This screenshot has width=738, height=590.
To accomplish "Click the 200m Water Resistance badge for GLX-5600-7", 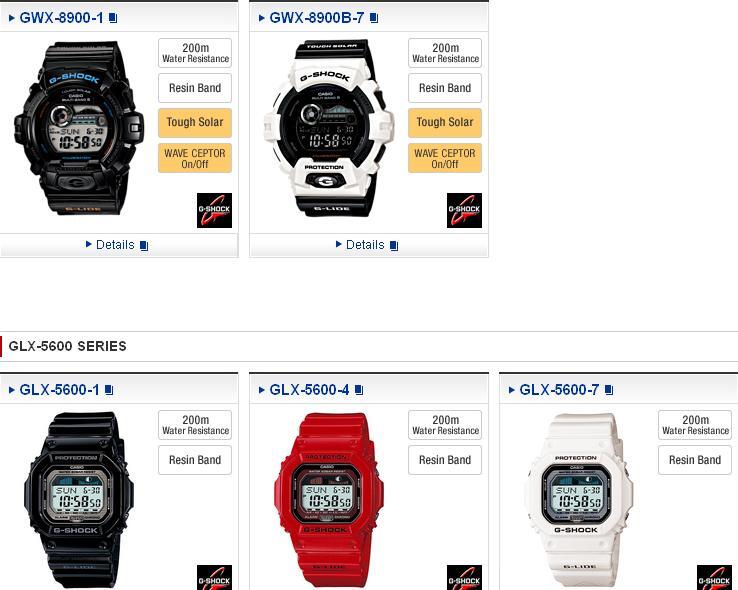I will [x=695, y=425].
